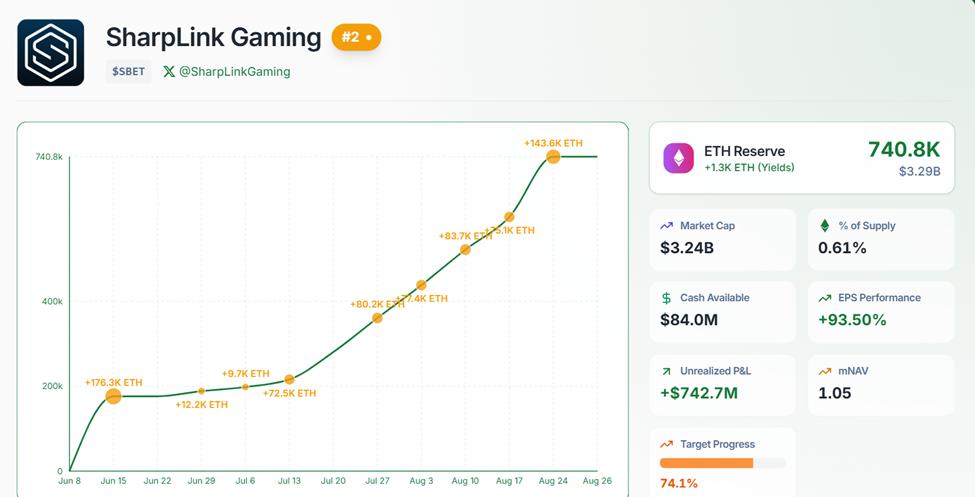The image size is (975, 497).
Task: Click the SharpLink Gaming logo icon
Action: [x=51, y=52]
